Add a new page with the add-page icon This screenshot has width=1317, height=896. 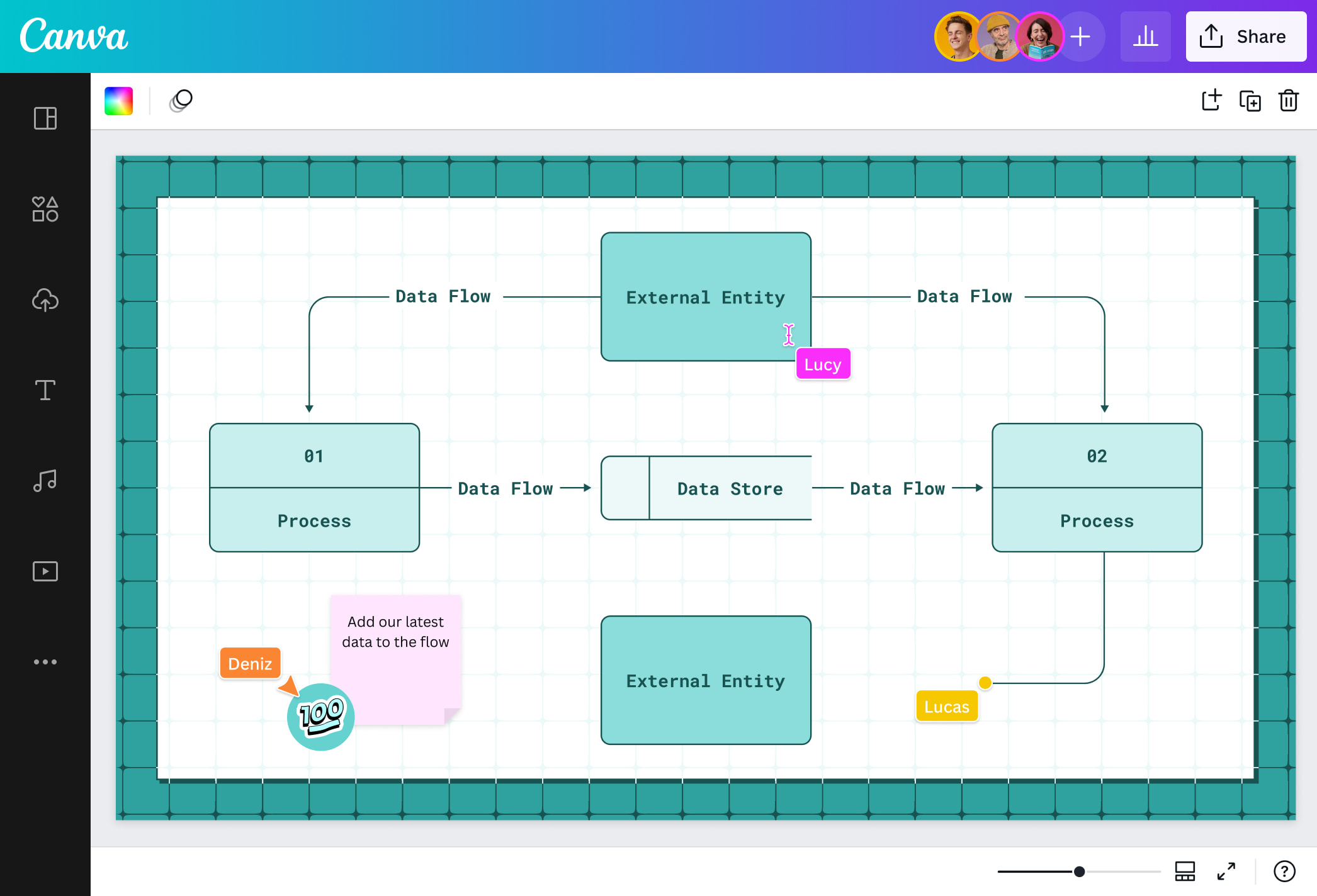(1211, 100)
